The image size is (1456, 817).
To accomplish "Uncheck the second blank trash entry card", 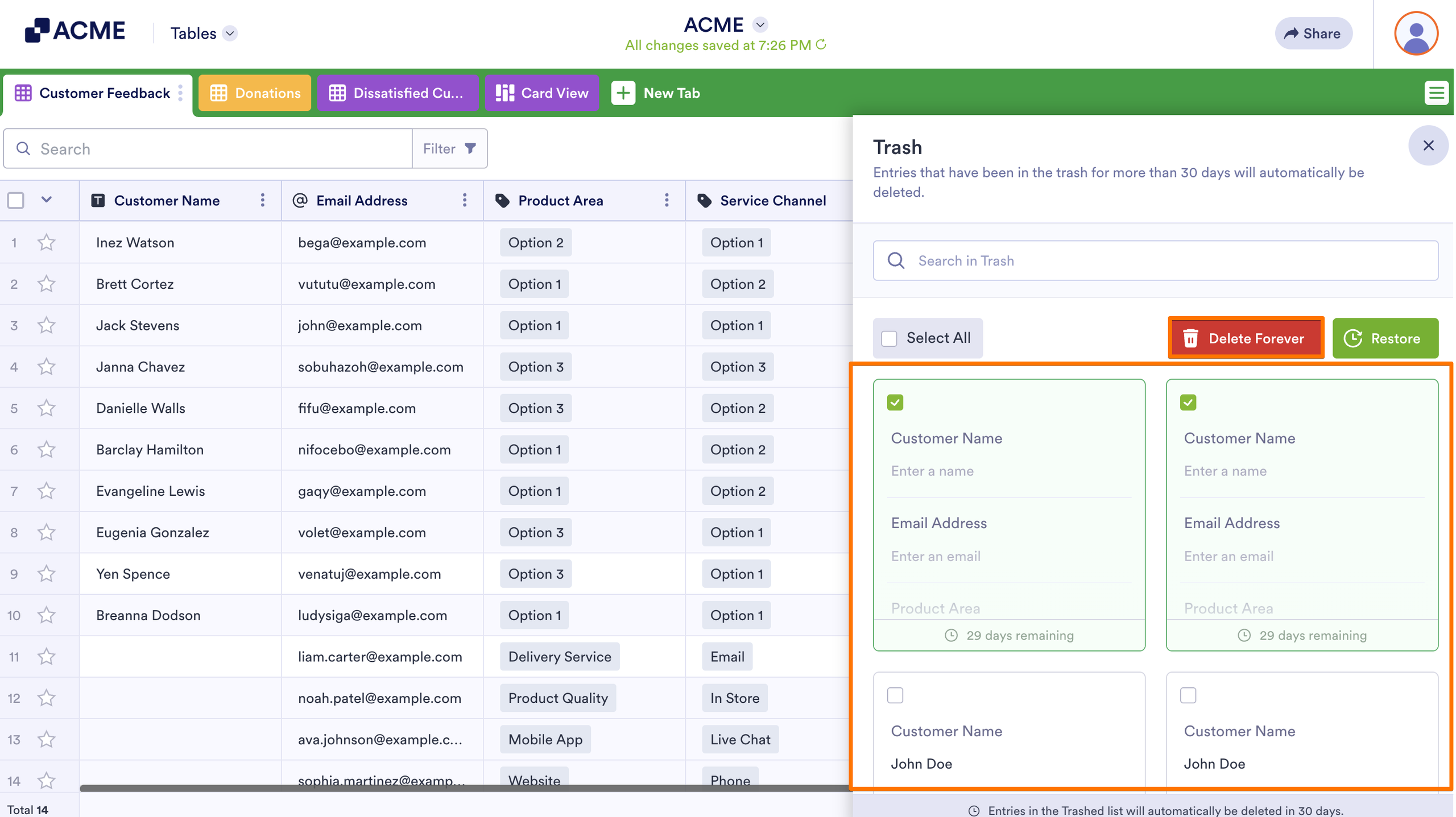I will 1188,403.
